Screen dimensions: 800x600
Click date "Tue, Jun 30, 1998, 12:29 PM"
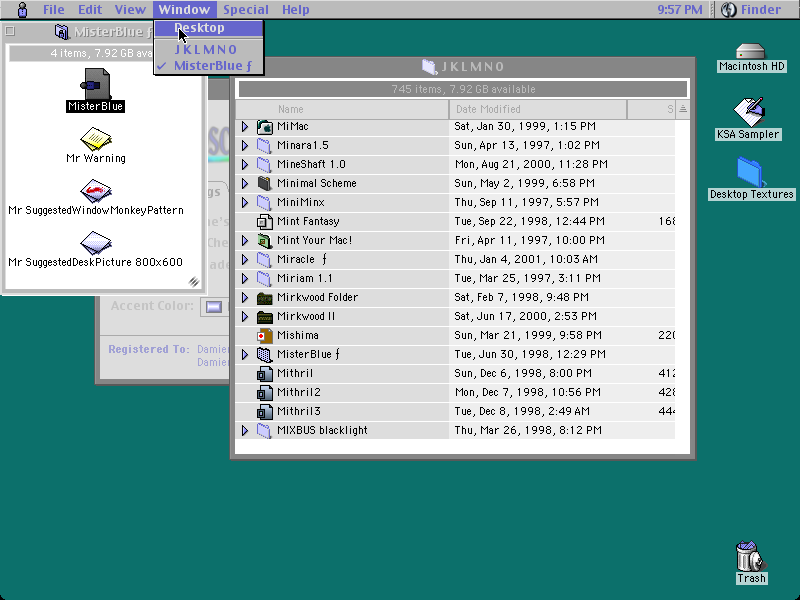[x=530, y=354]
